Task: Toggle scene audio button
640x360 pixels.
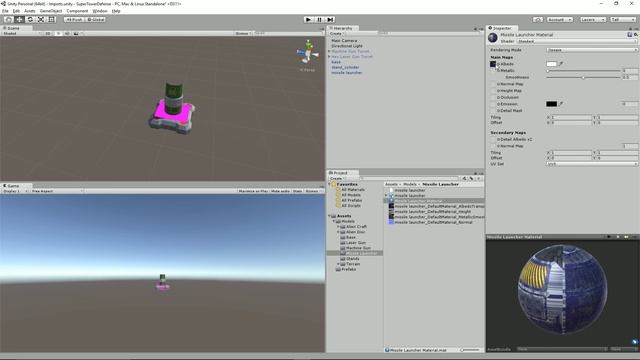Action: click(x=67, y=33)
